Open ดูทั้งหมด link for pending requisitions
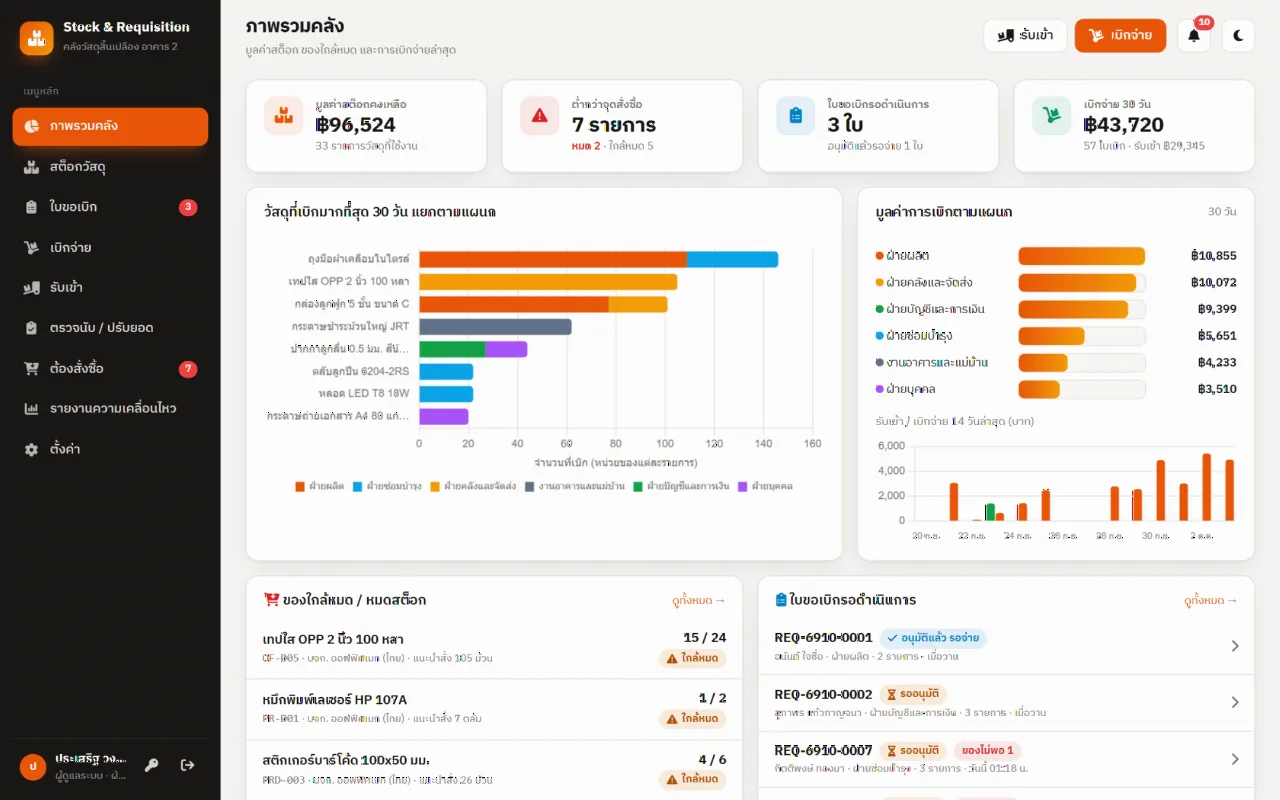This screenshot has width=1280, height=800. [1211, 601]
